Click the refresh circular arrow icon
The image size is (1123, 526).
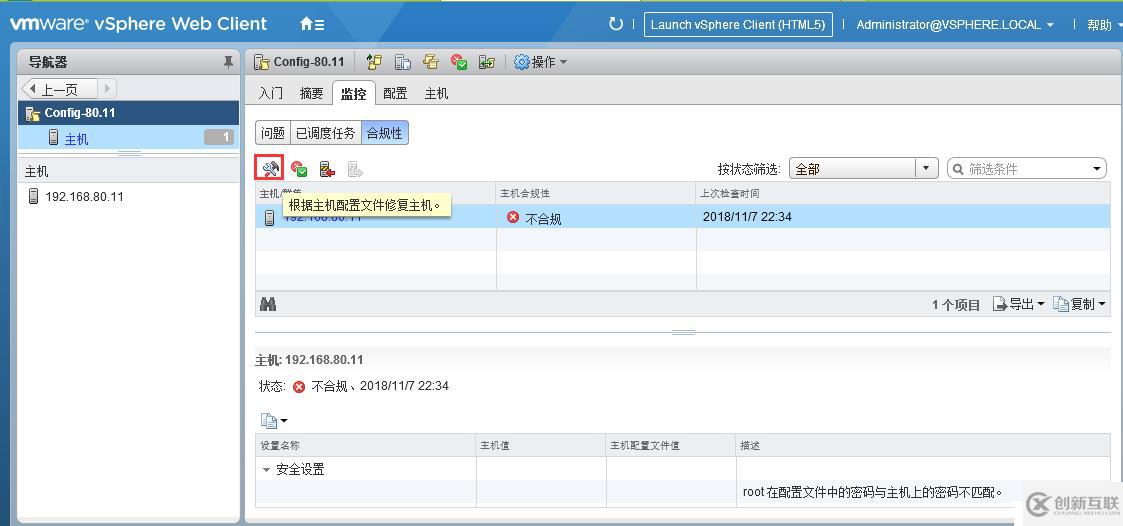click(616, 24)
